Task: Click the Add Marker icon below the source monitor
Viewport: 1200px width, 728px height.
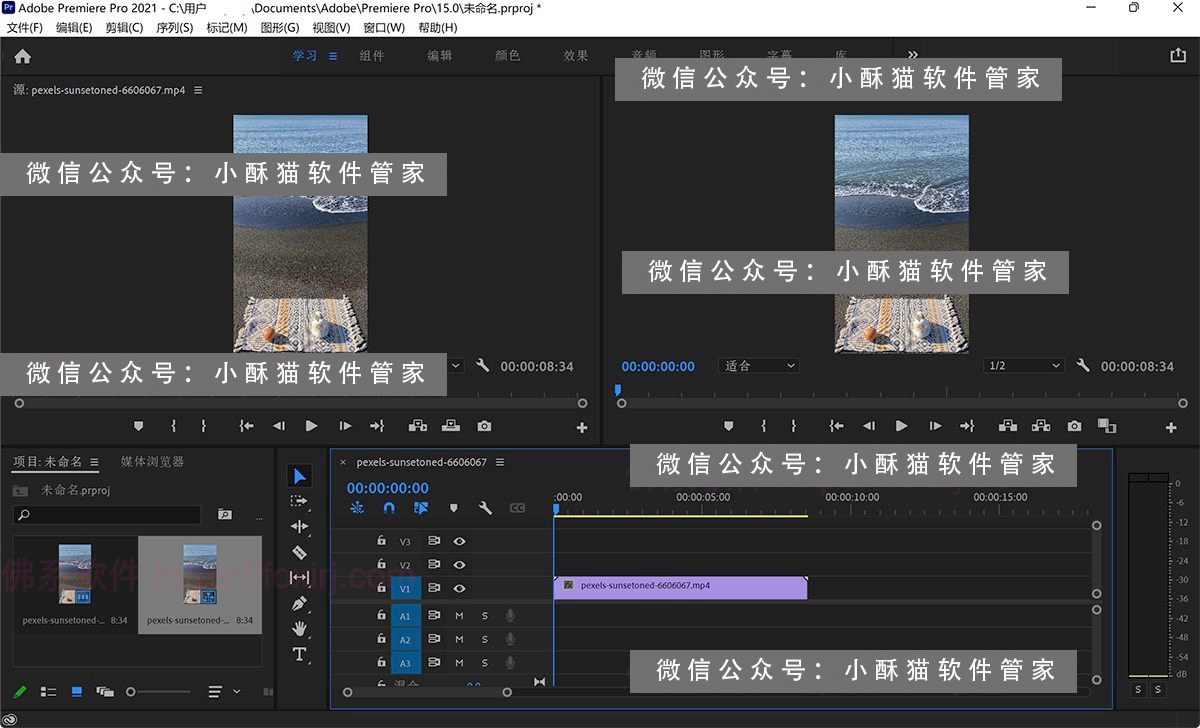Action: pyautogui.click(x=138, y=425)
